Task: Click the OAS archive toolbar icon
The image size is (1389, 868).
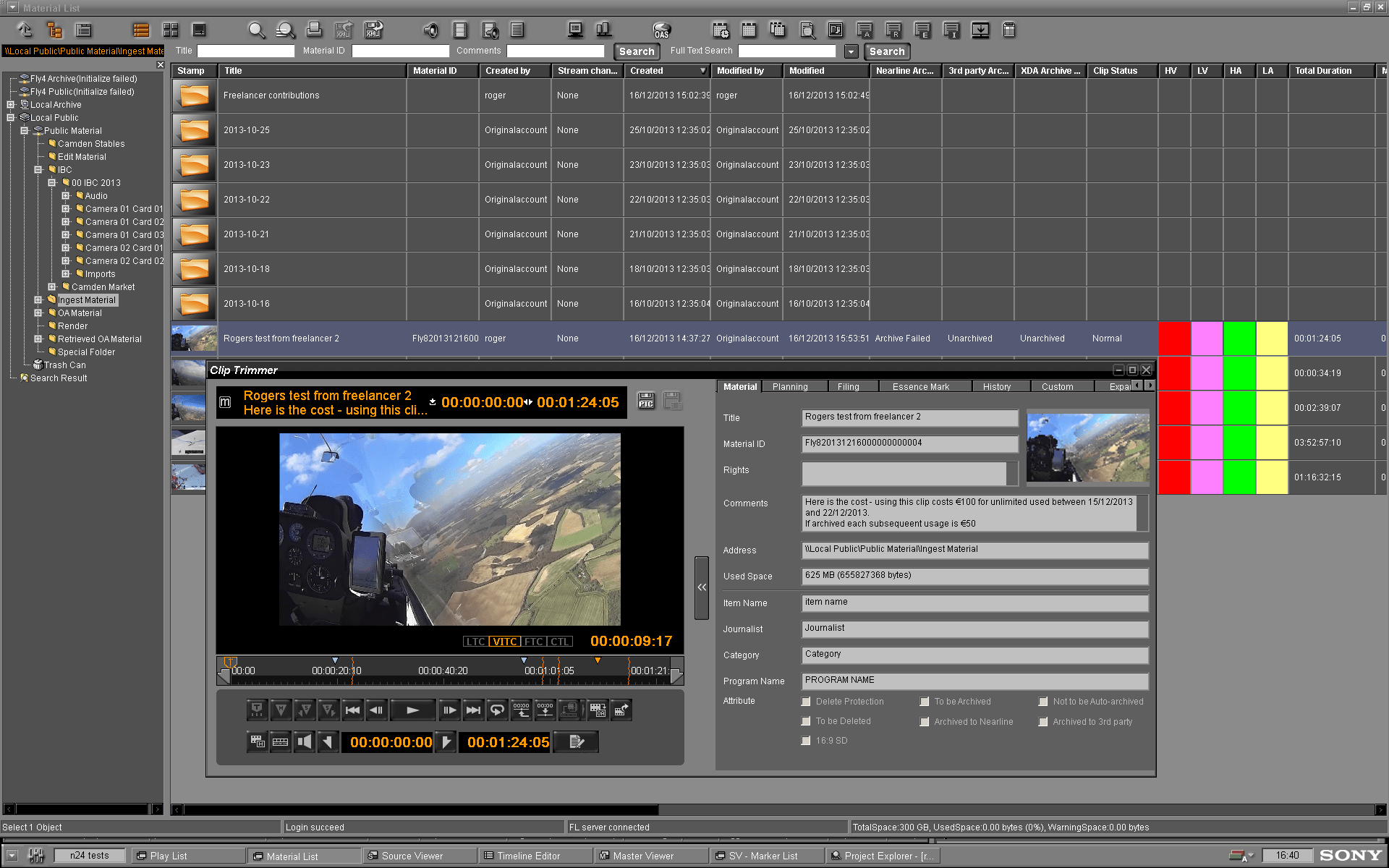Action: coord(661,30)
